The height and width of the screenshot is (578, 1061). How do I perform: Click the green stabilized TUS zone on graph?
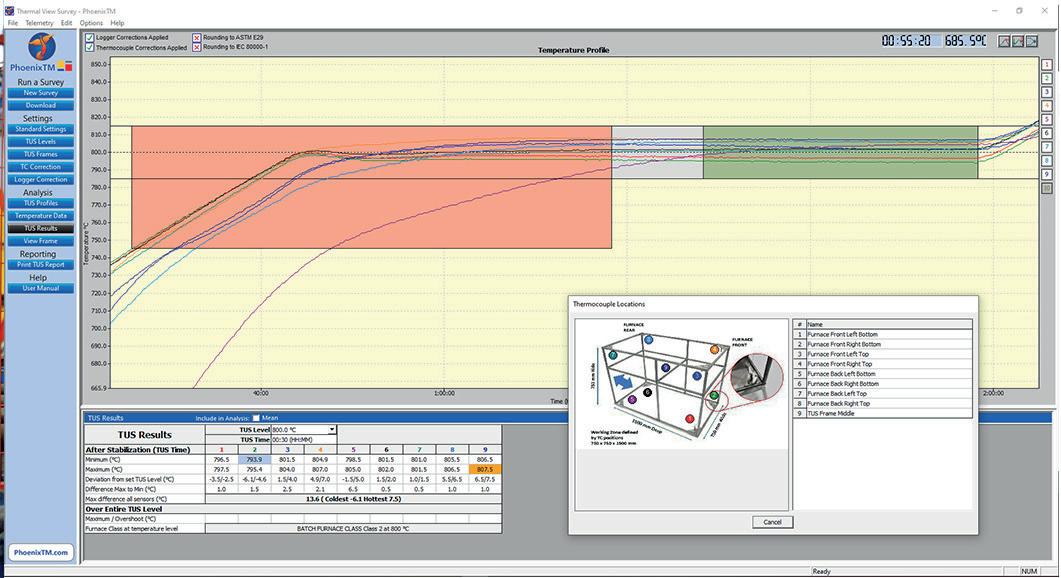[840, 152]
